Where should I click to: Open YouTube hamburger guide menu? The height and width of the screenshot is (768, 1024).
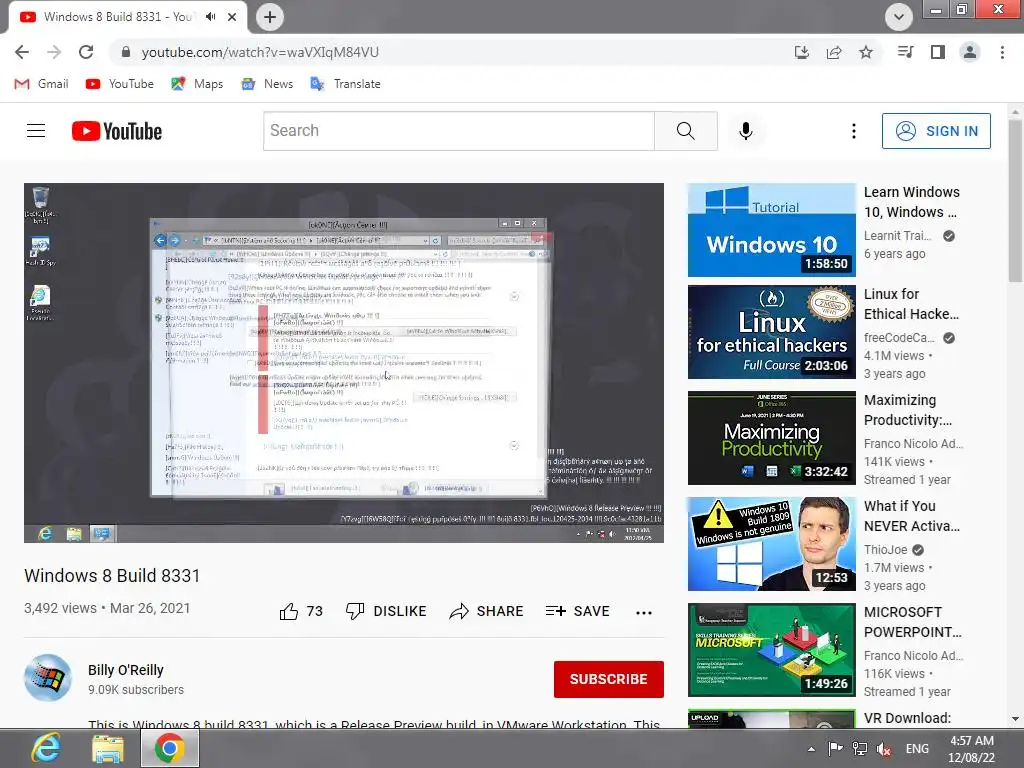36,131
